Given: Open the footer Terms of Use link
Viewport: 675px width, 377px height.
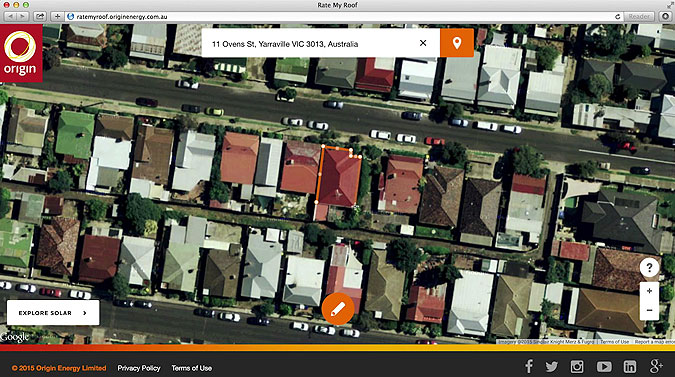Looking at the screenshot, I should [192, 368].
